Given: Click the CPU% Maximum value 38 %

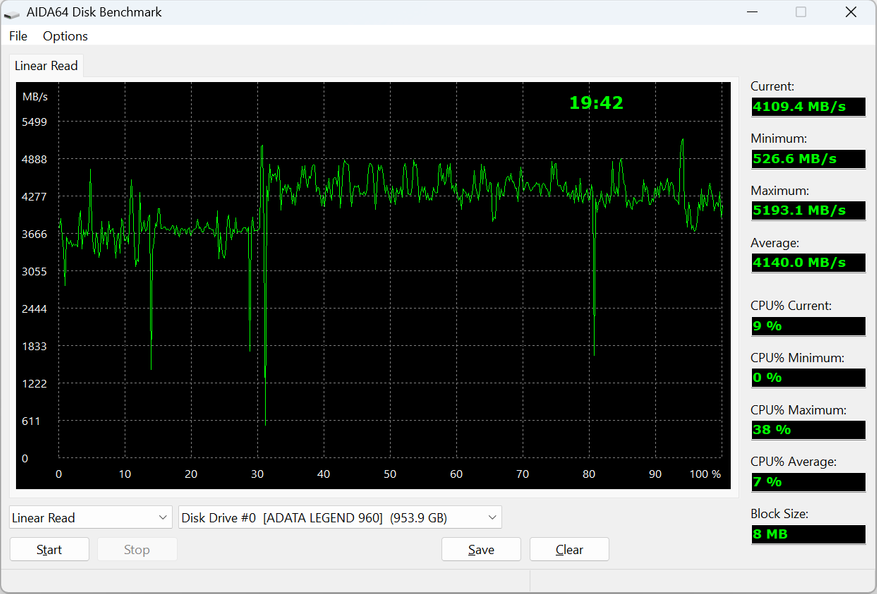Looking at the screenshot, I should click(x=808, y=430).
